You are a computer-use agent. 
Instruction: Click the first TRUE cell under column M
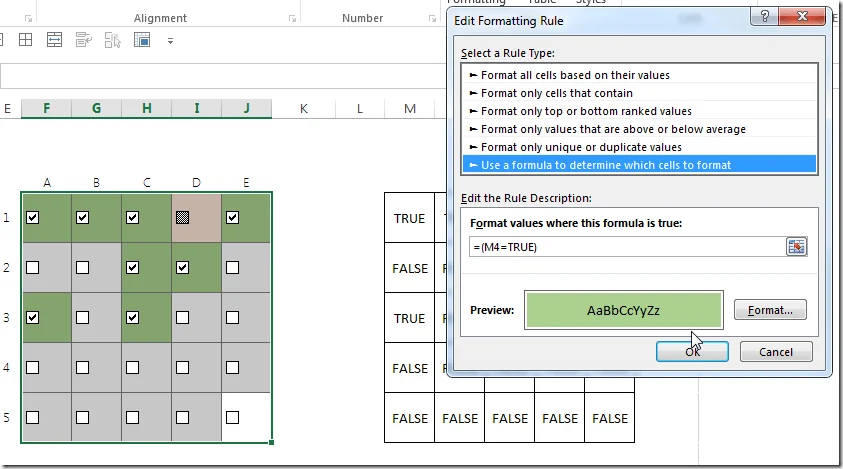pos(409,218)
